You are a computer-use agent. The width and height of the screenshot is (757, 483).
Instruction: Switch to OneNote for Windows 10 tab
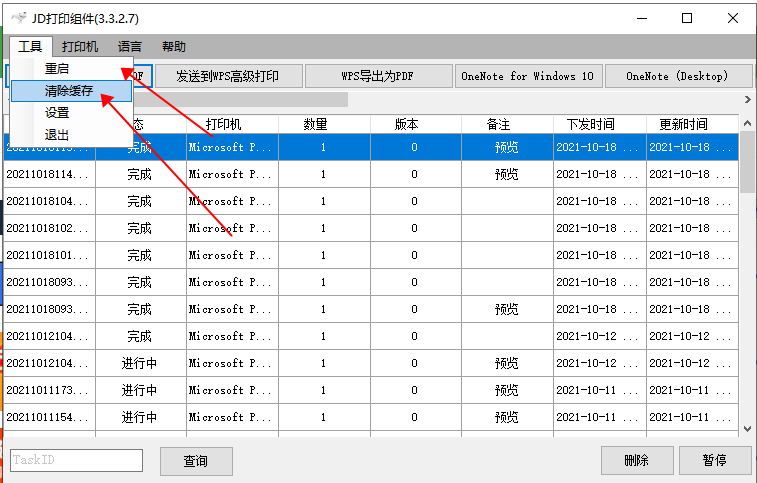coord(526,76)
